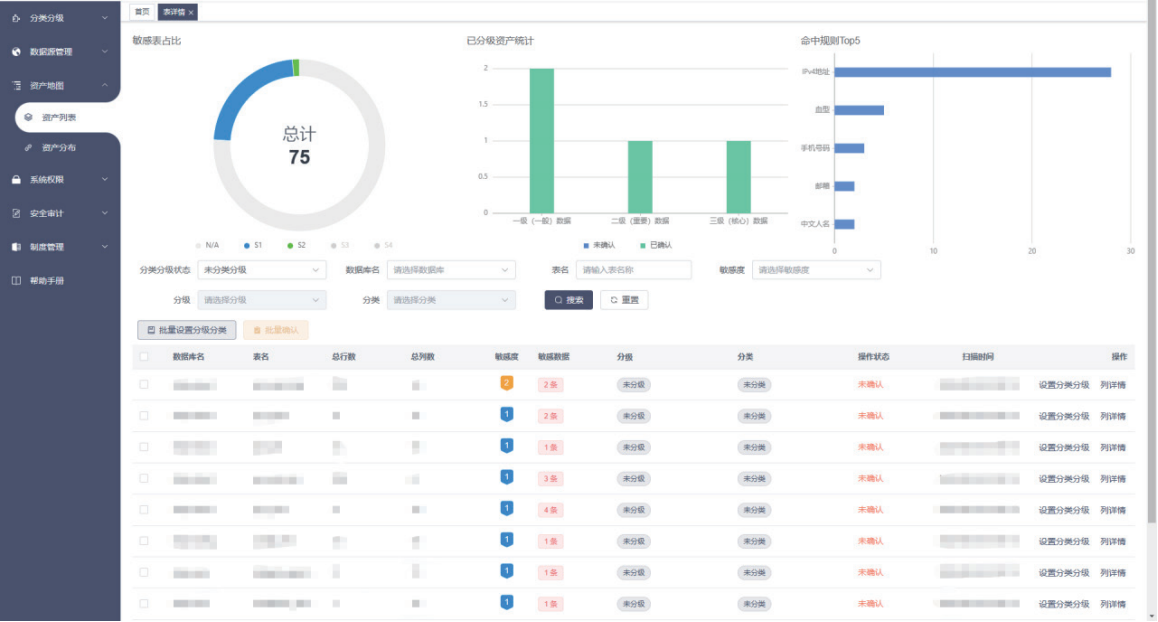Click the 安全审计 sidebar icon
This screenshot has width=1158, height=622.
[16, 213]
